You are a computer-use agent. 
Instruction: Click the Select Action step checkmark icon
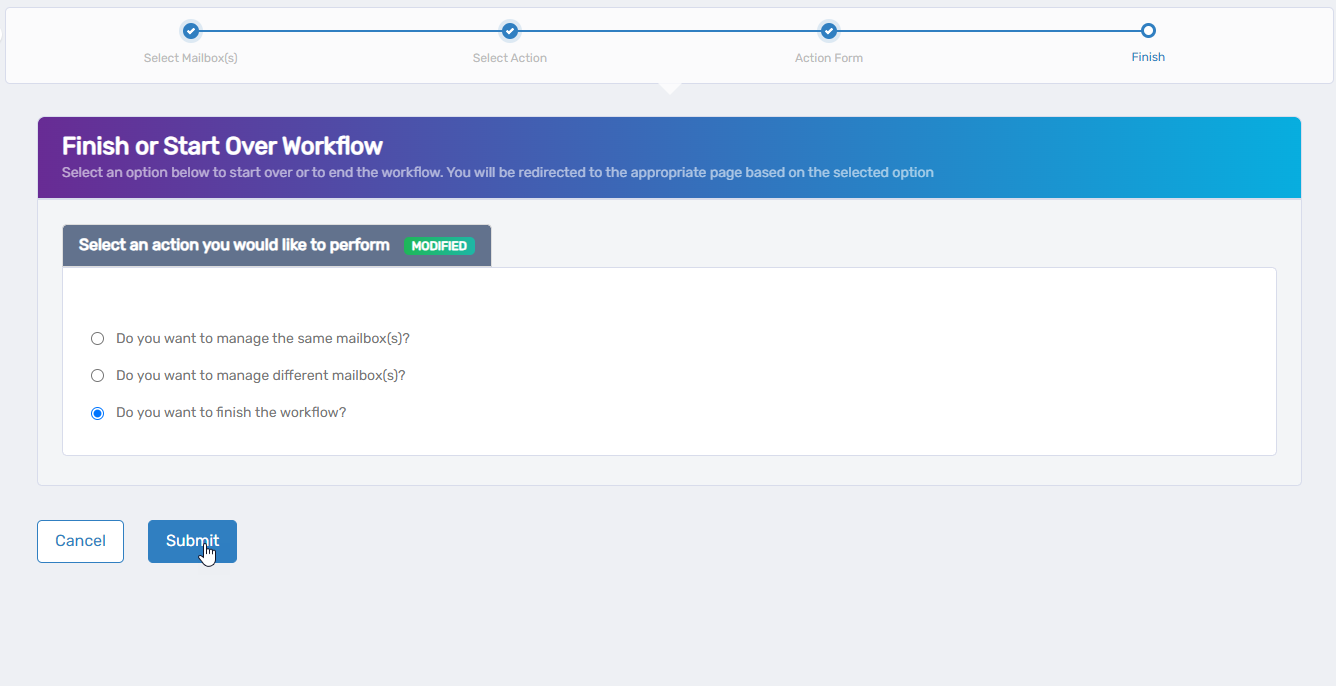click(510, 31)
